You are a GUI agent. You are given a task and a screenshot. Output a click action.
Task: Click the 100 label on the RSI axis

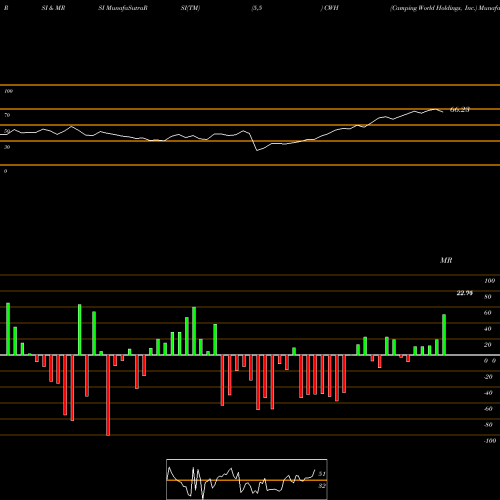(9, 91)
